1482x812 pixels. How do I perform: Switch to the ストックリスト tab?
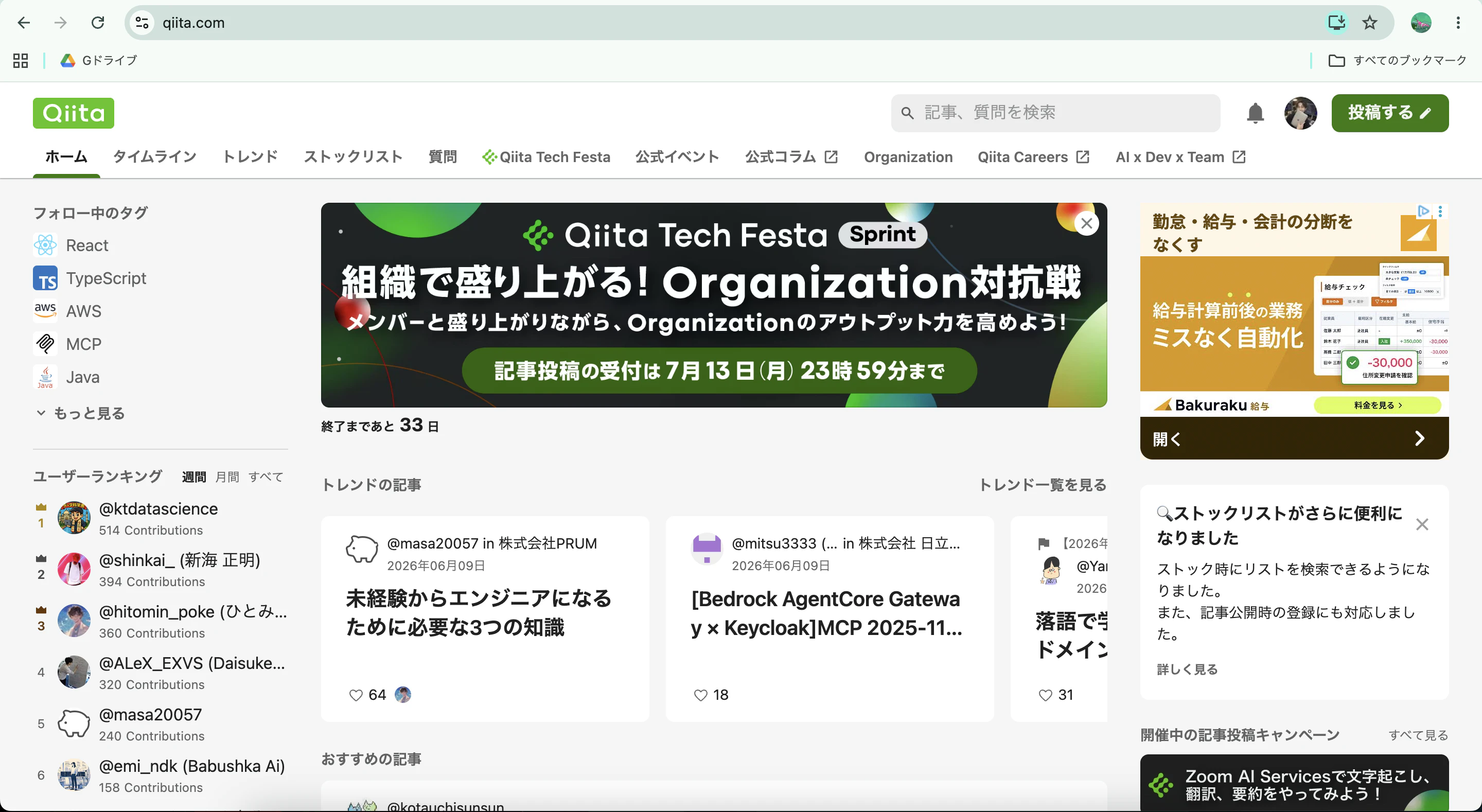point(353,156)
